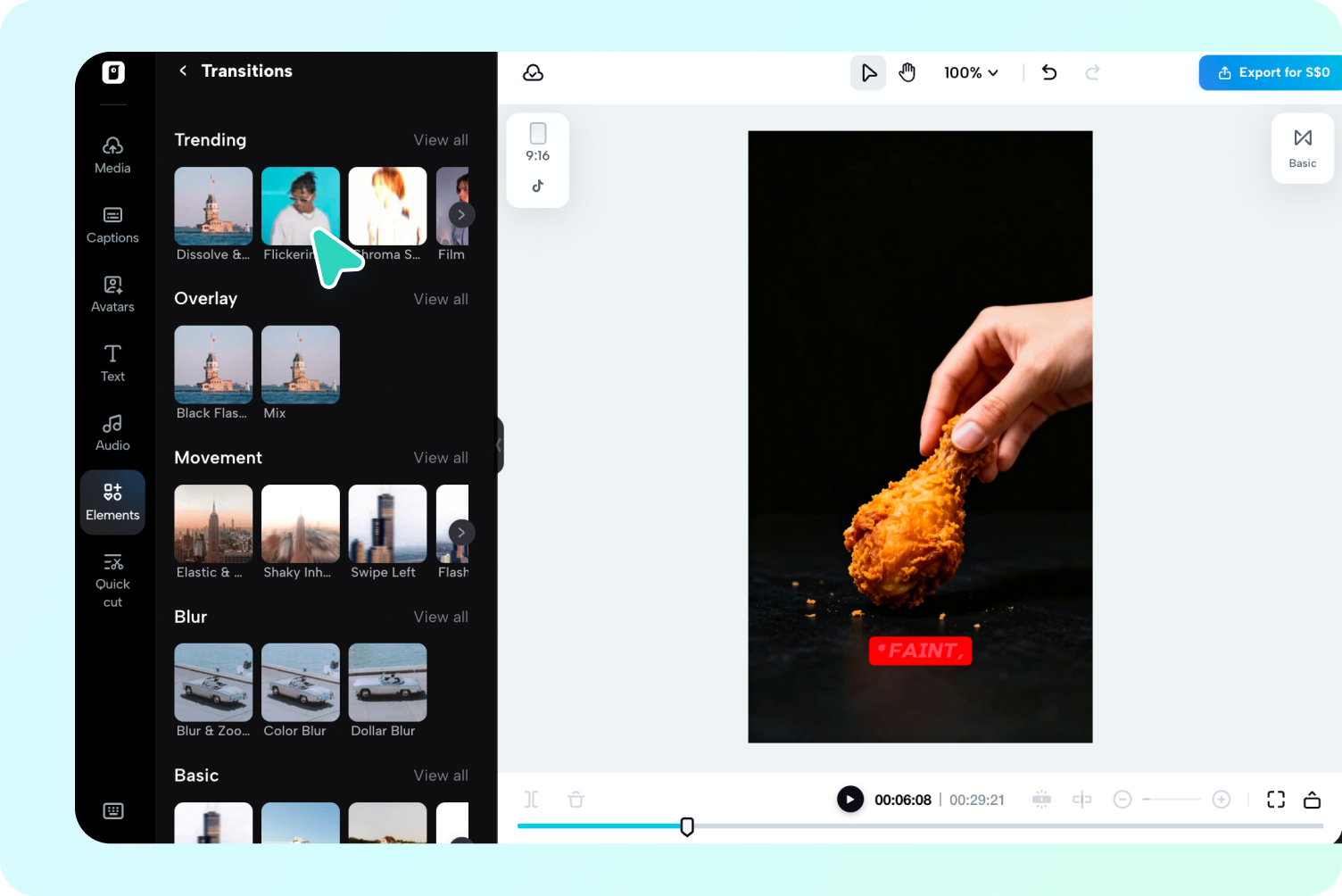The width and height of the screenshot is (1342, 896).
Task: Select the Black Flash transition thumbnail
Action: click(213, 365)
